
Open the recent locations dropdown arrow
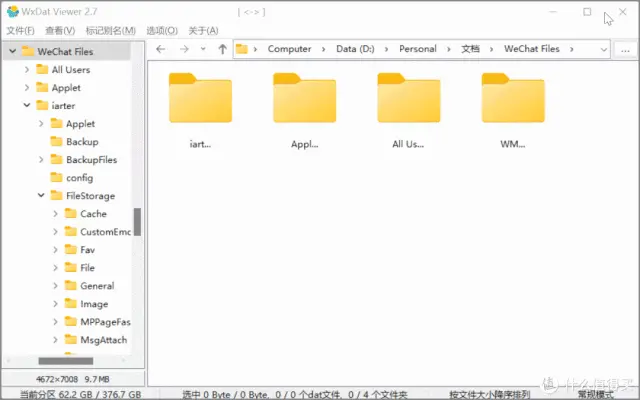pos(204,49)
